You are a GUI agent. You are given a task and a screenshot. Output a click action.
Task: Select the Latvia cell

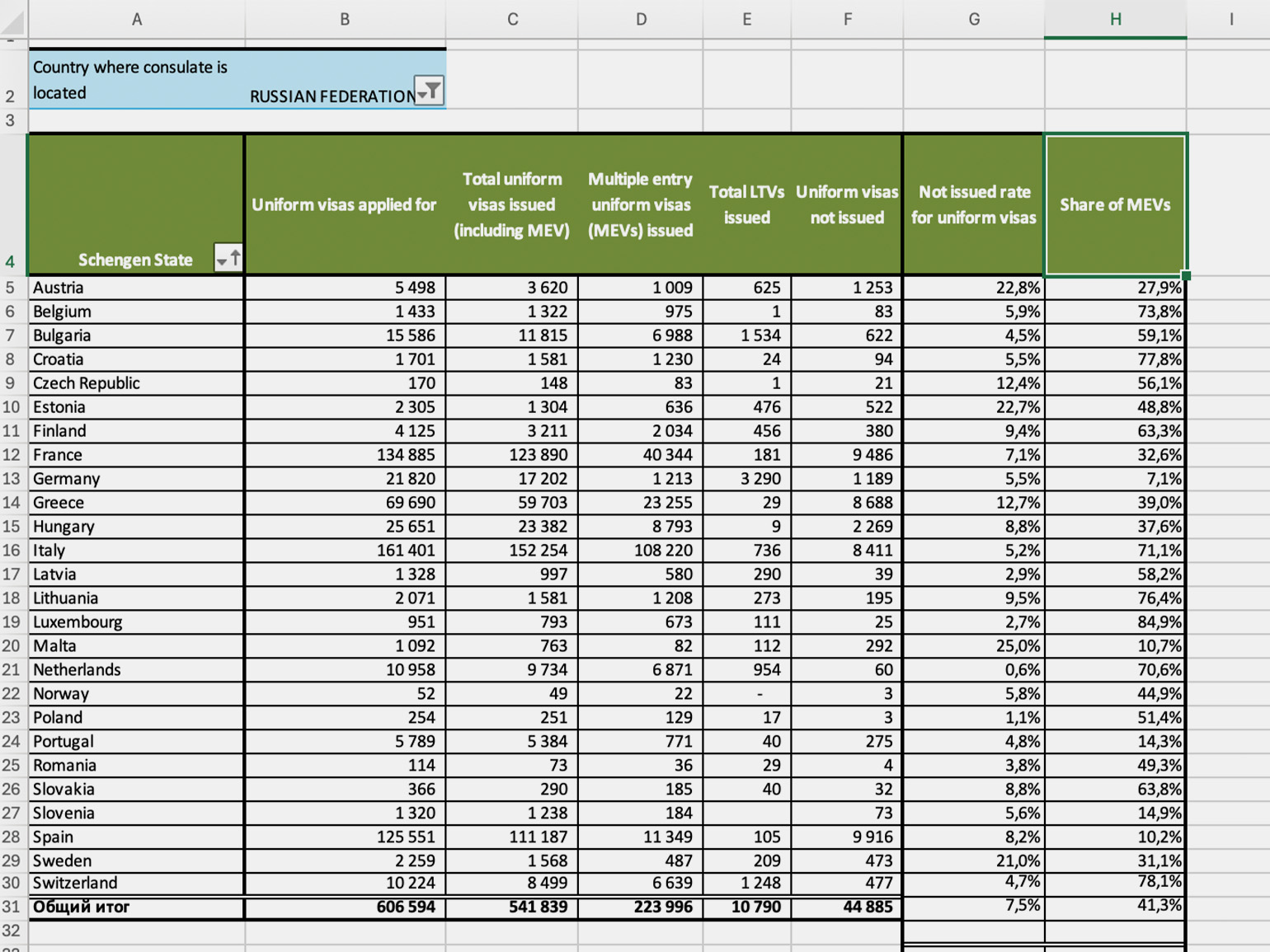137,574
